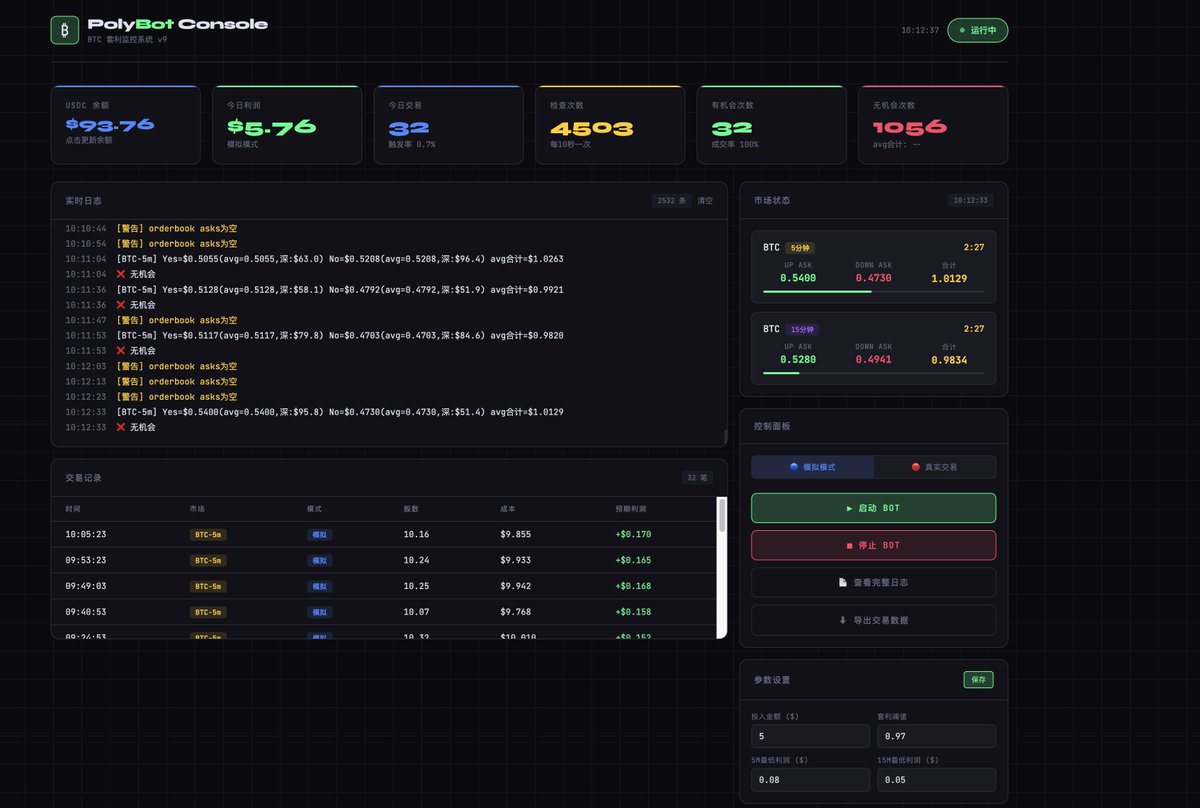1200x808 pixels.
Task: Click the header clock 10:12:37
Action: pos(920,30)
